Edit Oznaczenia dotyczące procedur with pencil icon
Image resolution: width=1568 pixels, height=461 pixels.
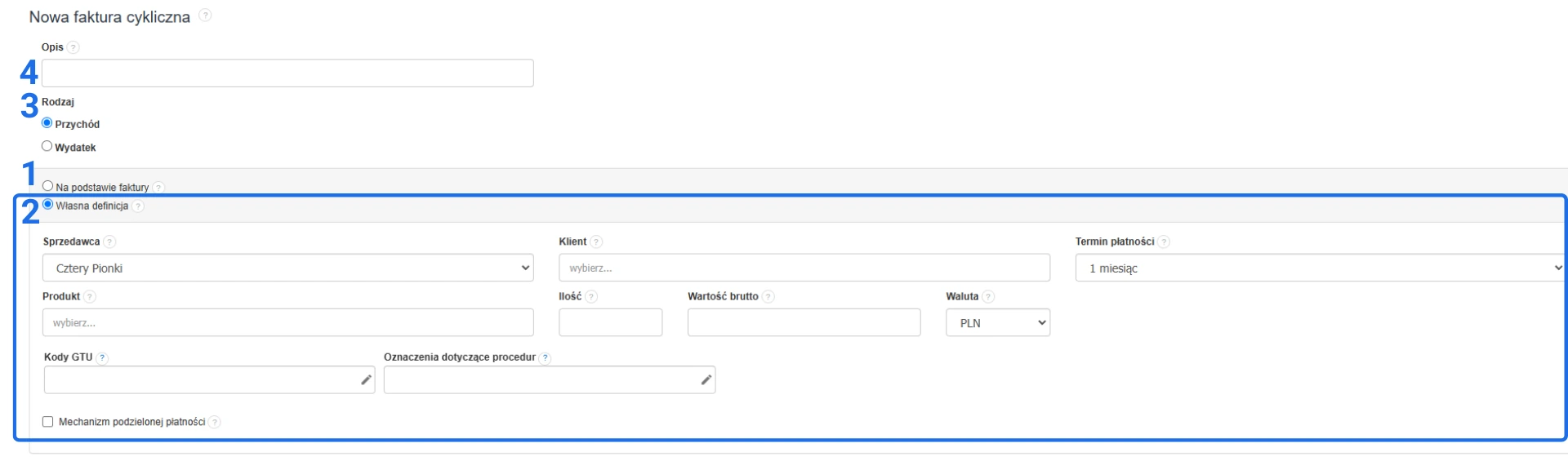(x=706, y=380)
